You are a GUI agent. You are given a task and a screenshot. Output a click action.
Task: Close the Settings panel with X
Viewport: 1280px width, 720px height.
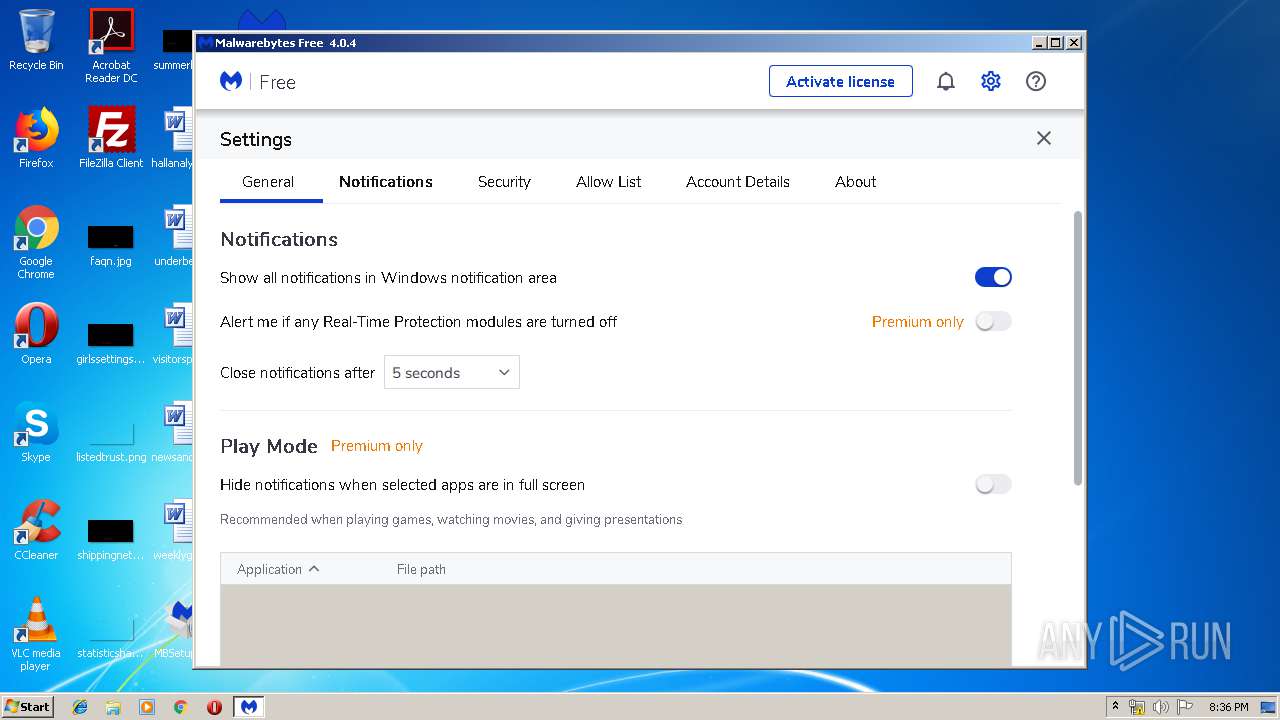coord(1044,138)
